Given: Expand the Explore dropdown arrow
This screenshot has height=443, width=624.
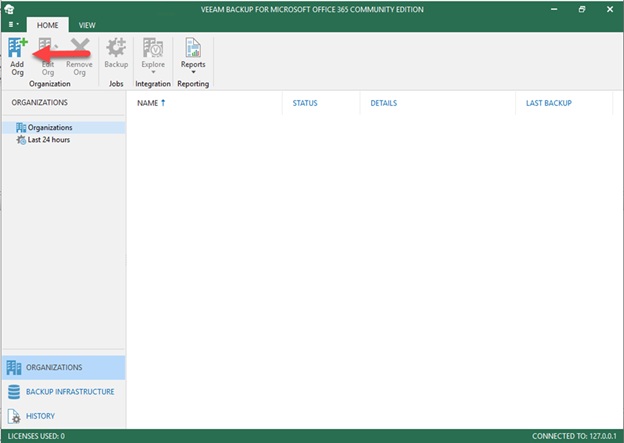Looking at the screenshot, I should pos(153,72).
